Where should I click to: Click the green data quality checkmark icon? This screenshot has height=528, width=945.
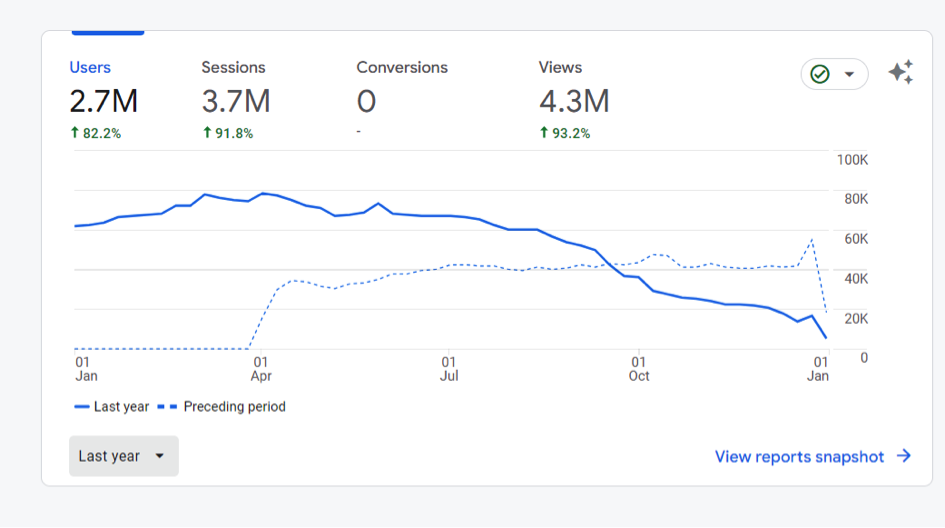click(820, 74)
